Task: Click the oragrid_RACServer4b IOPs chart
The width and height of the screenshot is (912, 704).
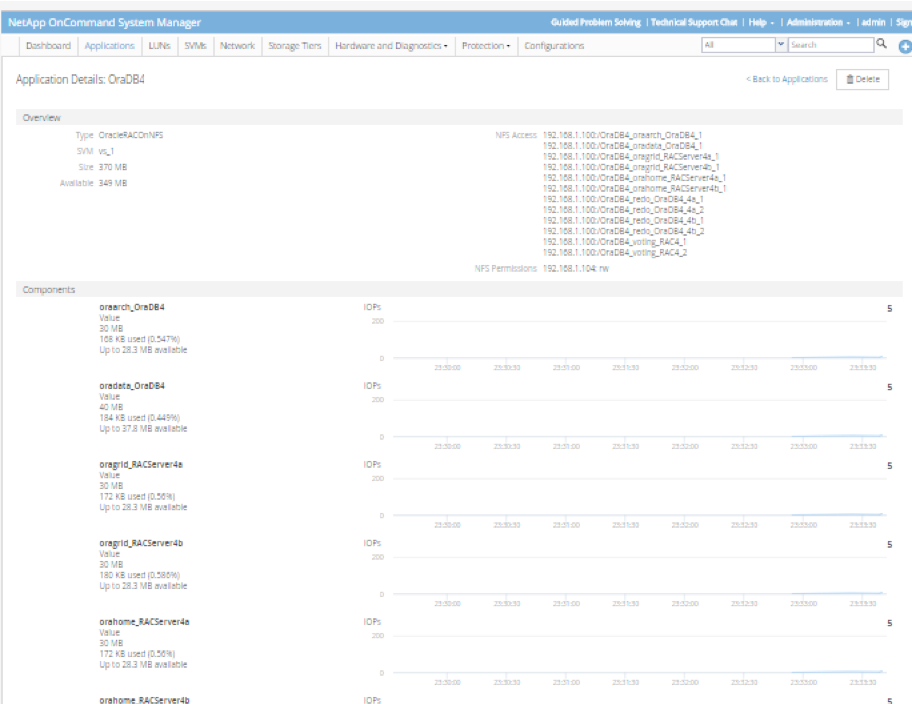Action: click(639, 576)
